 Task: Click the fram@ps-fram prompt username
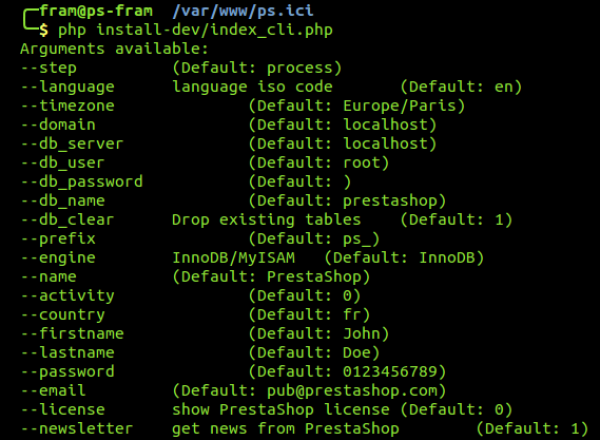(88, 12)
